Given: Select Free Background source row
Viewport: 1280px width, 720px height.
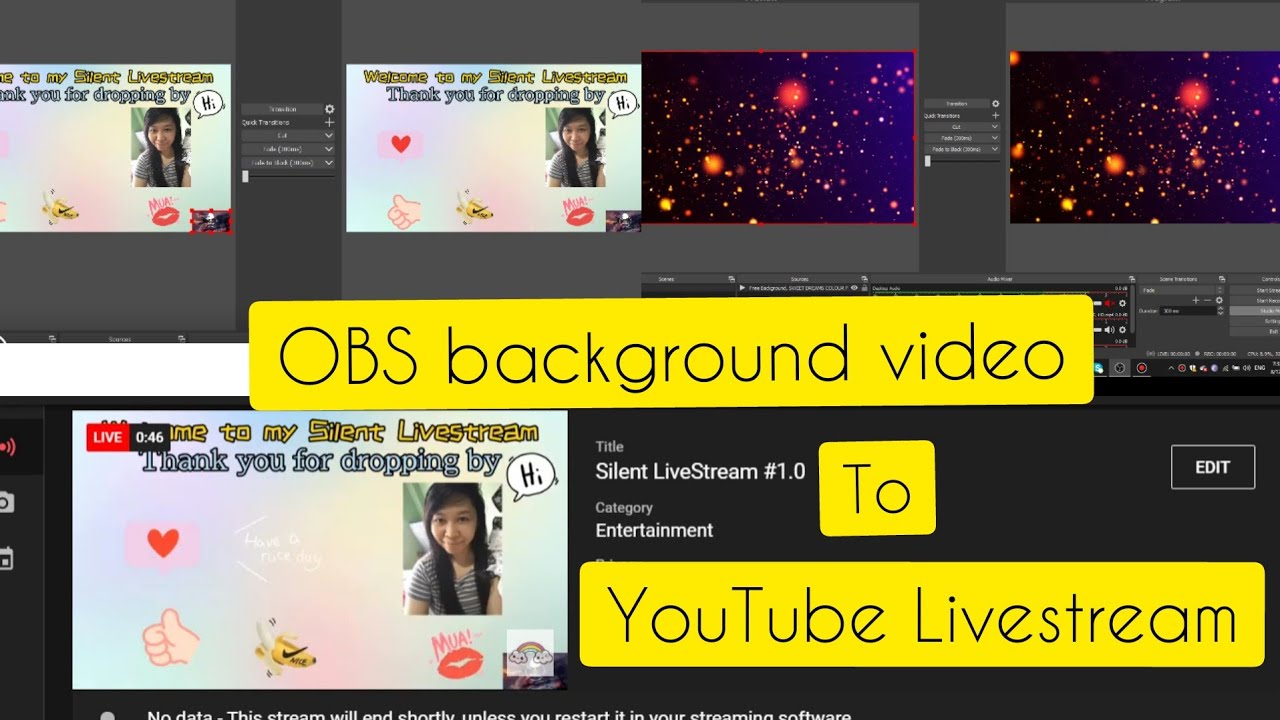Looking at the screenshot, I should pos(802,288).
